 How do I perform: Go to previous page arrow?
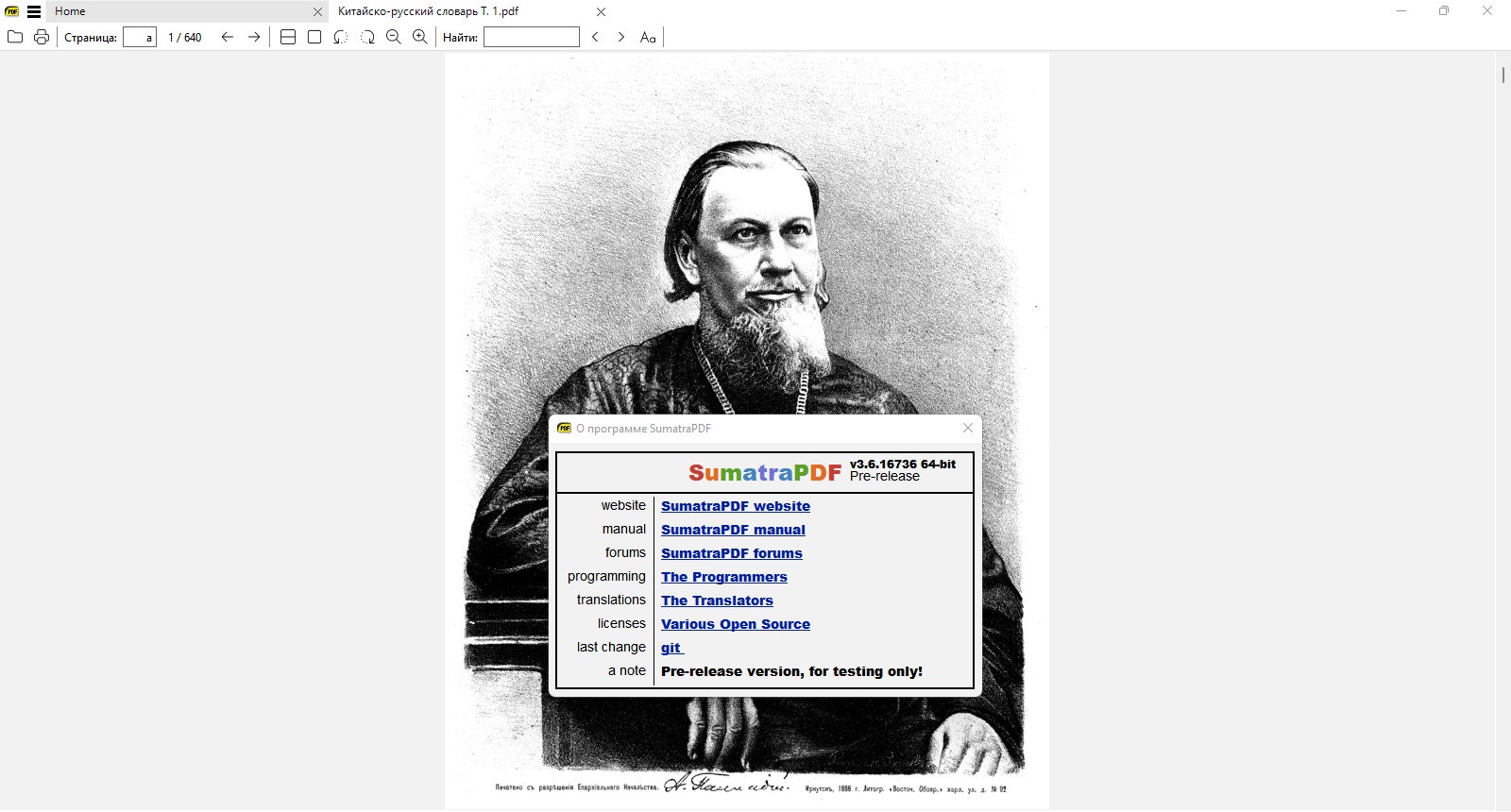coord(227,37)
